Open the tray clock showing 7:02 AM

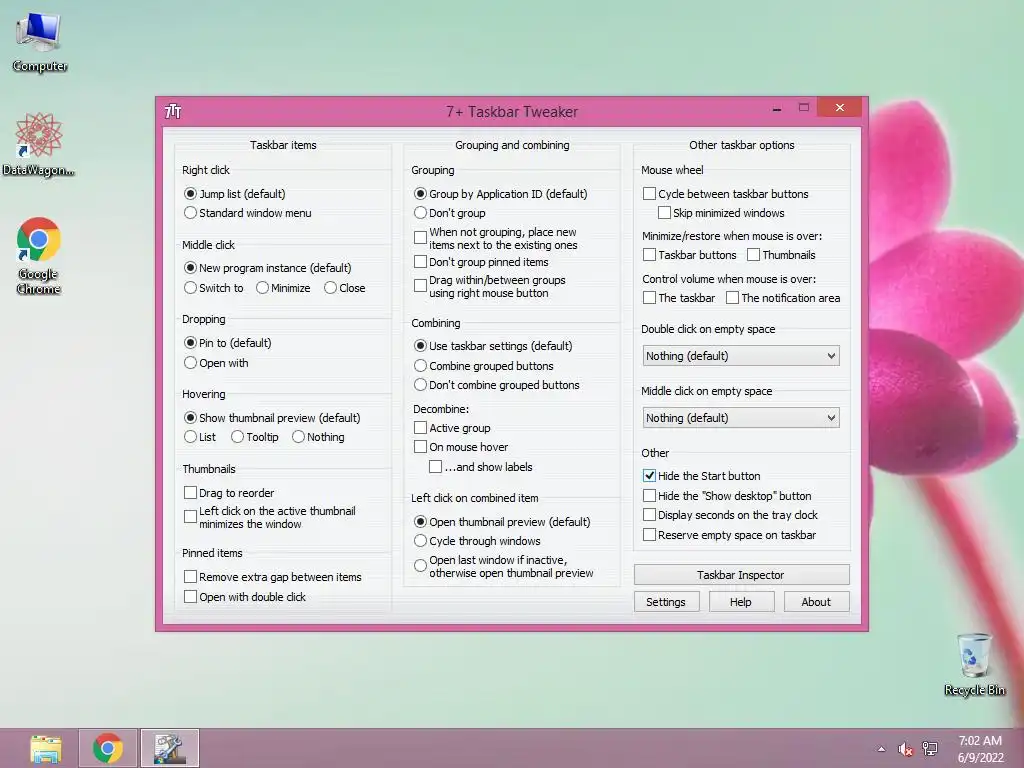click(980, 749)
